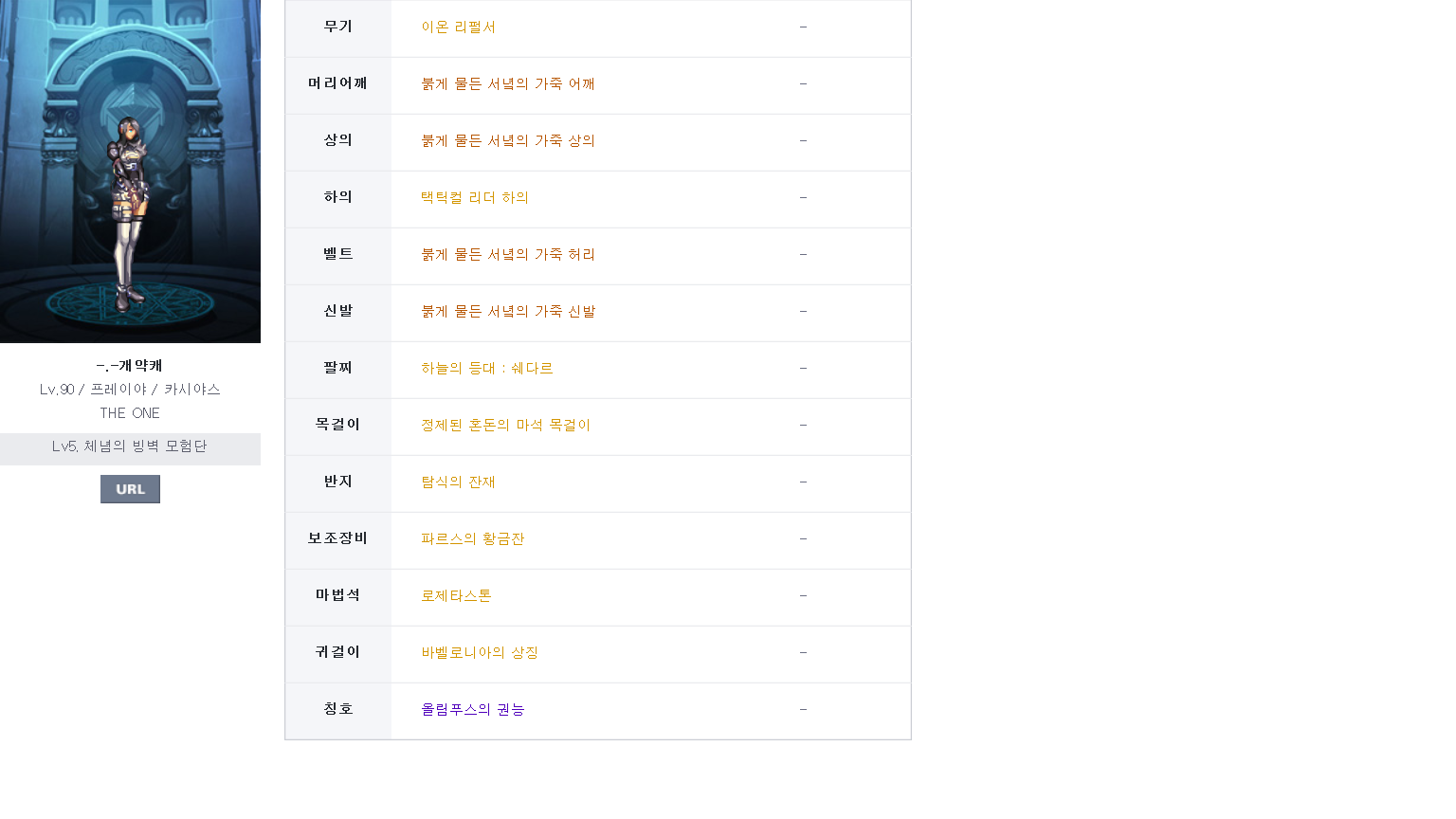Open ring item 탐식의 잔재
The height and width of the screenshot is (819, 1456).
(x=459, y=482)
